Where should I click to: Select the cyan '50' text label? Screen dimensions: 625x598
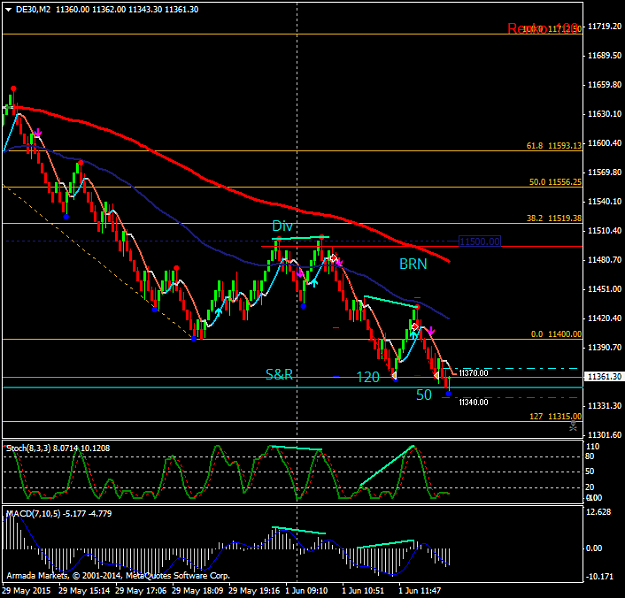point(424,395)
